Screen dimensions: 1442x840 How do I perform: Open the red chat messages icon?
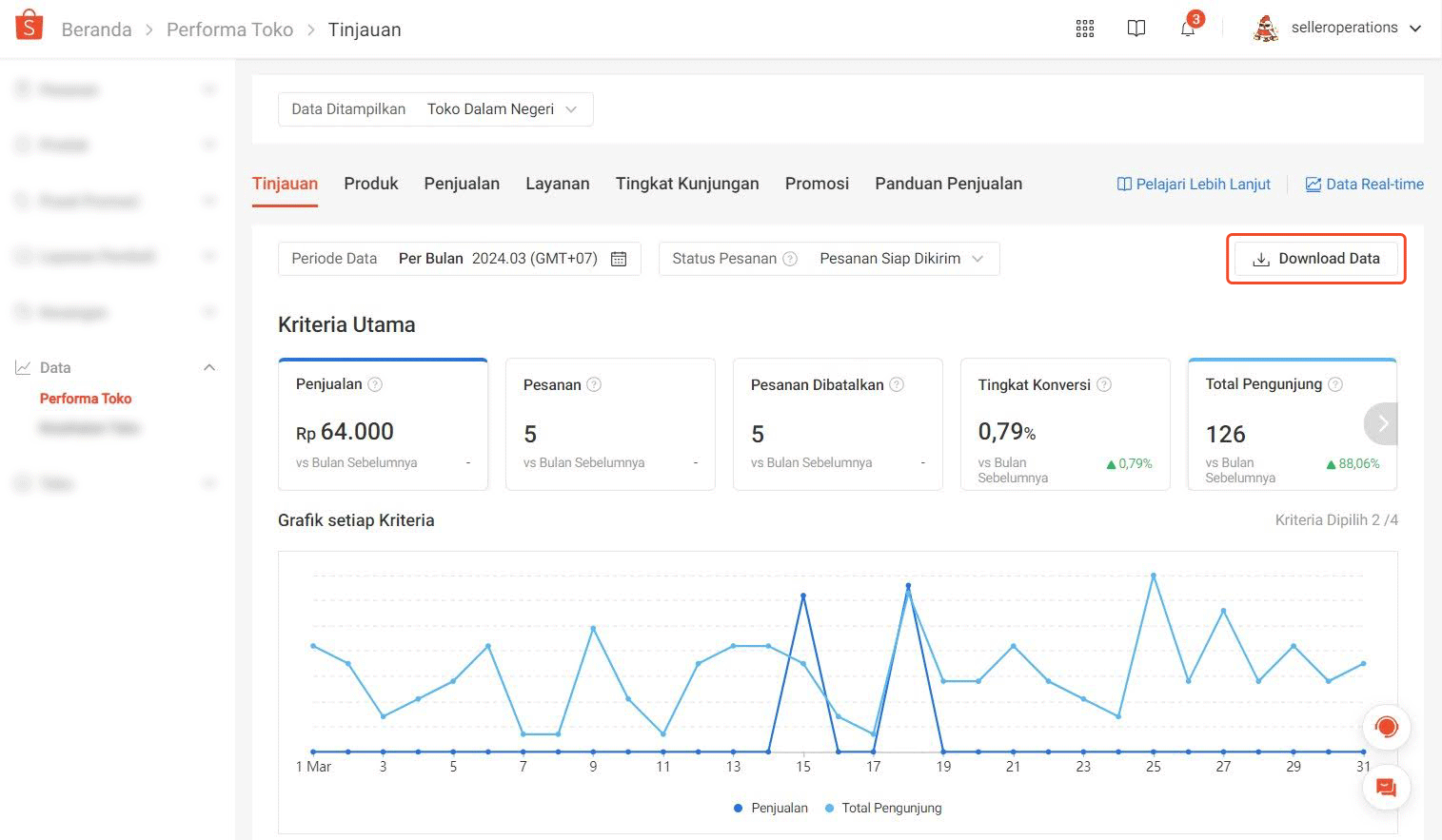[x=1387, y=788]
